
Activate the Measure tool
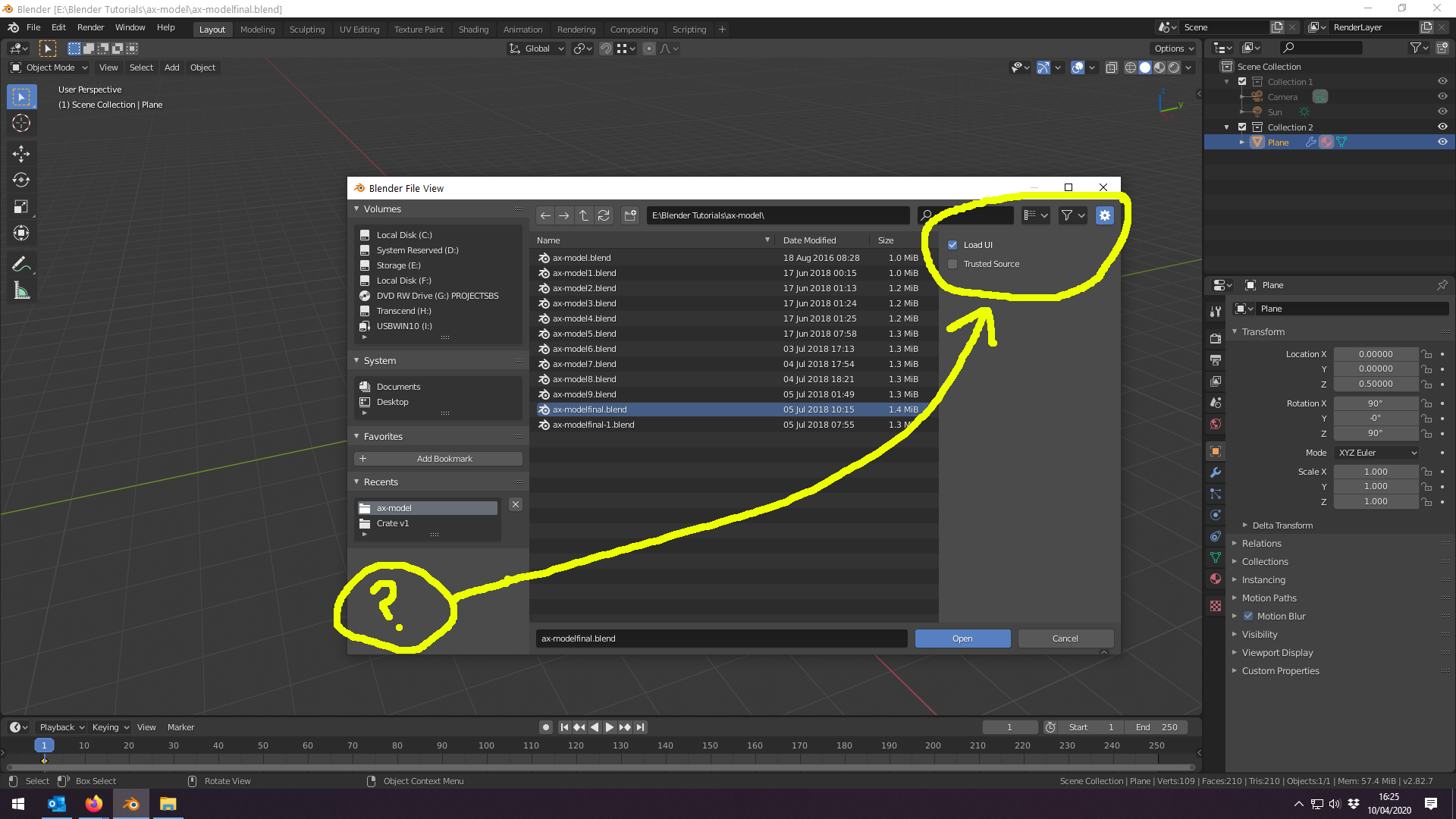21,290
